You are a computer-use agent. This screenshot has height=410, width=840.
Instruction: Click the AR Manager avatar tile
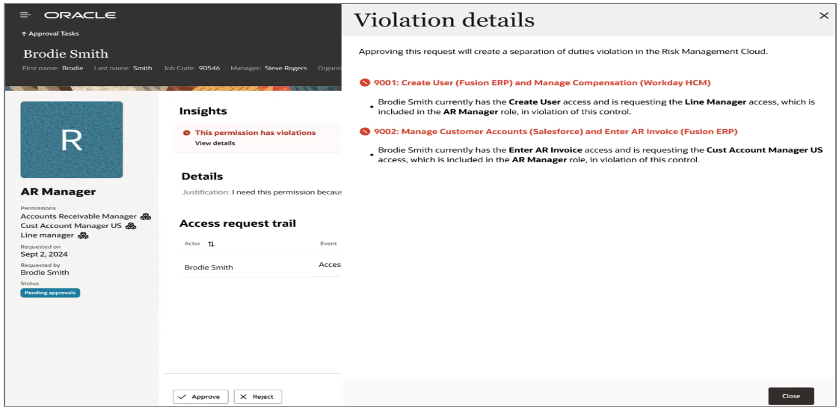point(71,139)
